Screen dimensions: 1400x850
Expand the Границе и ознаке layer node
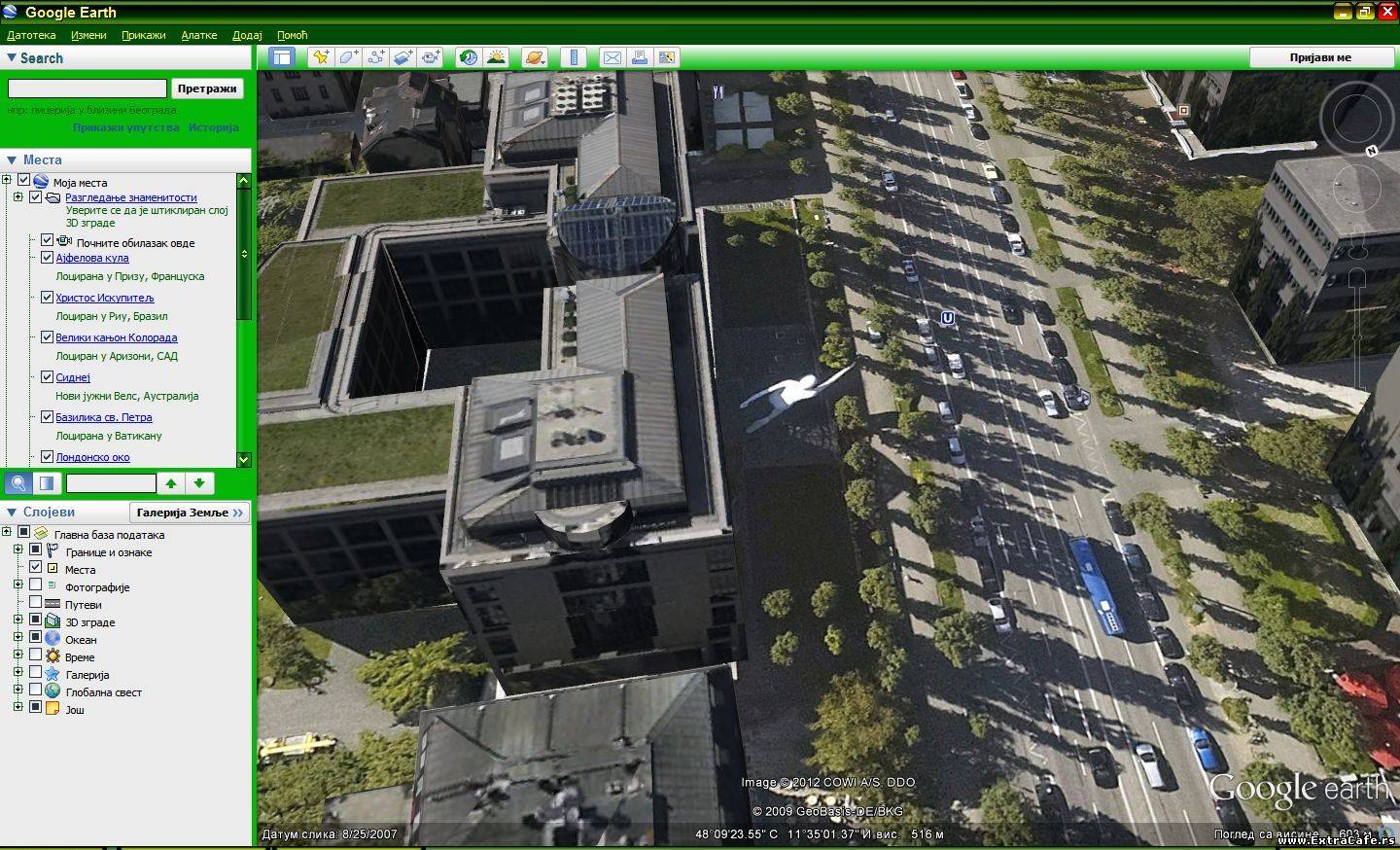pos(17,549)
